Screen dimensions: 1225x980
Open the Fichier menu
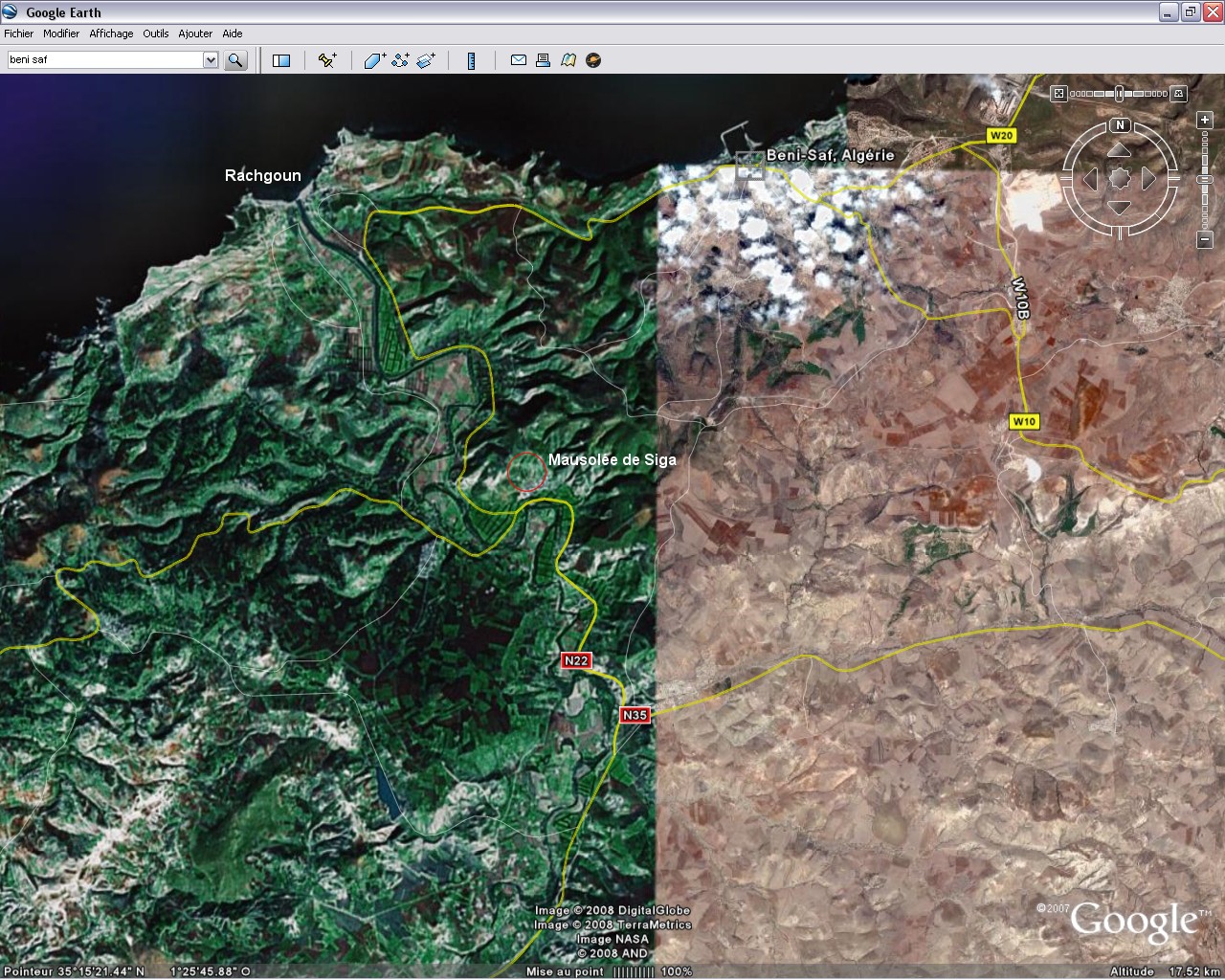coord(18,33)
